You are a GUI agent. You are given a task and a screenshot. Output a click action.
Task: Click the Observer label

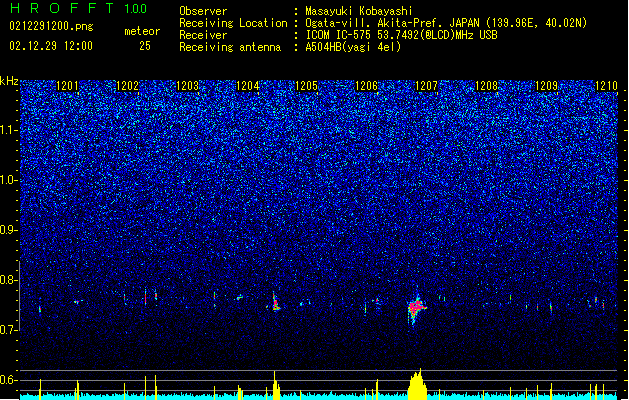[x=203, y=11]
